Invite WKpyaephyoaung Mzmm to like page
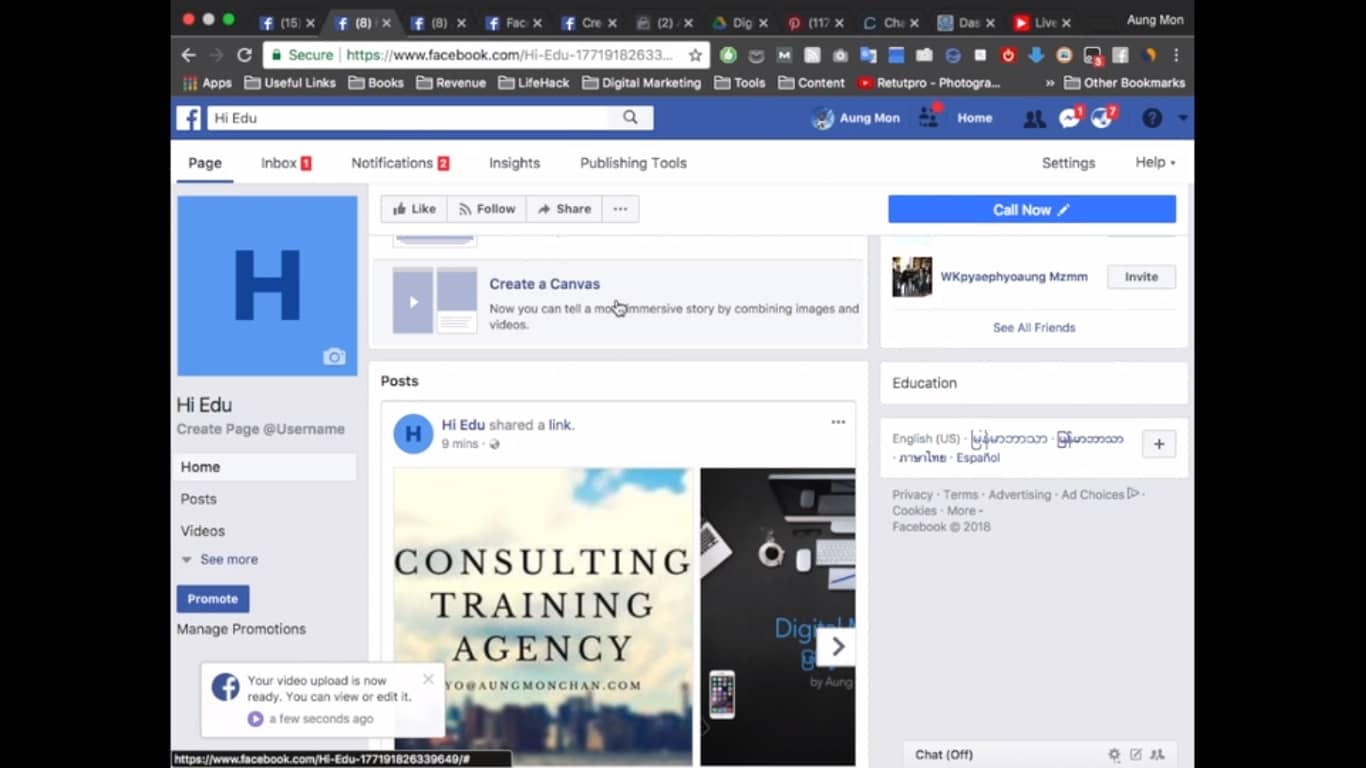The height and width of the screenshot is (768, 1366). click(1141, 277)
